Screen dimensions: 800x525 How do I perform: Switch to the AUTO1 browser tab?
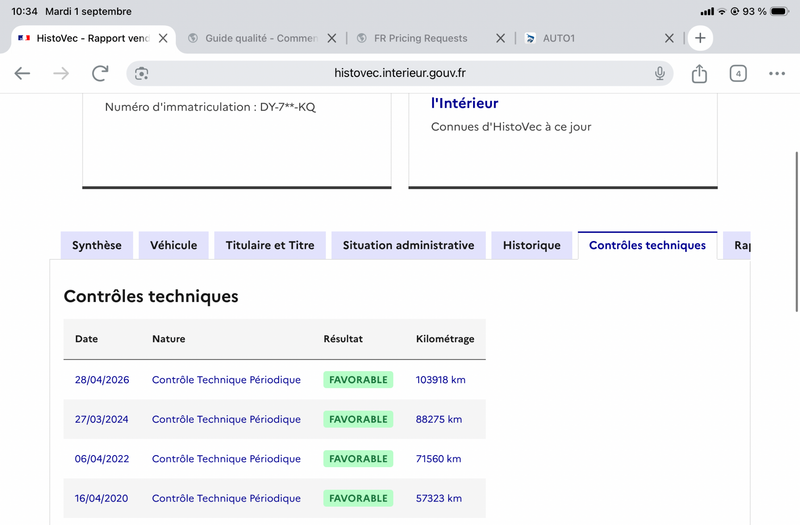[558, 38]
